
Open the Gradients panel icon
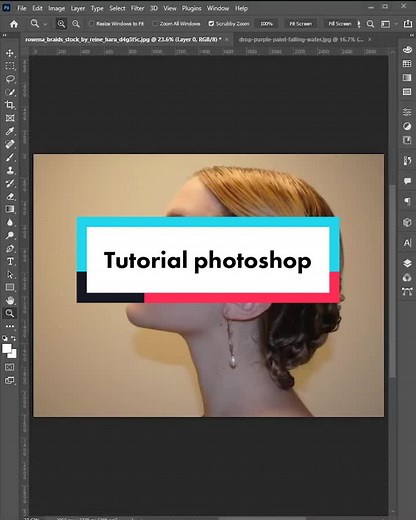point(407,78)
